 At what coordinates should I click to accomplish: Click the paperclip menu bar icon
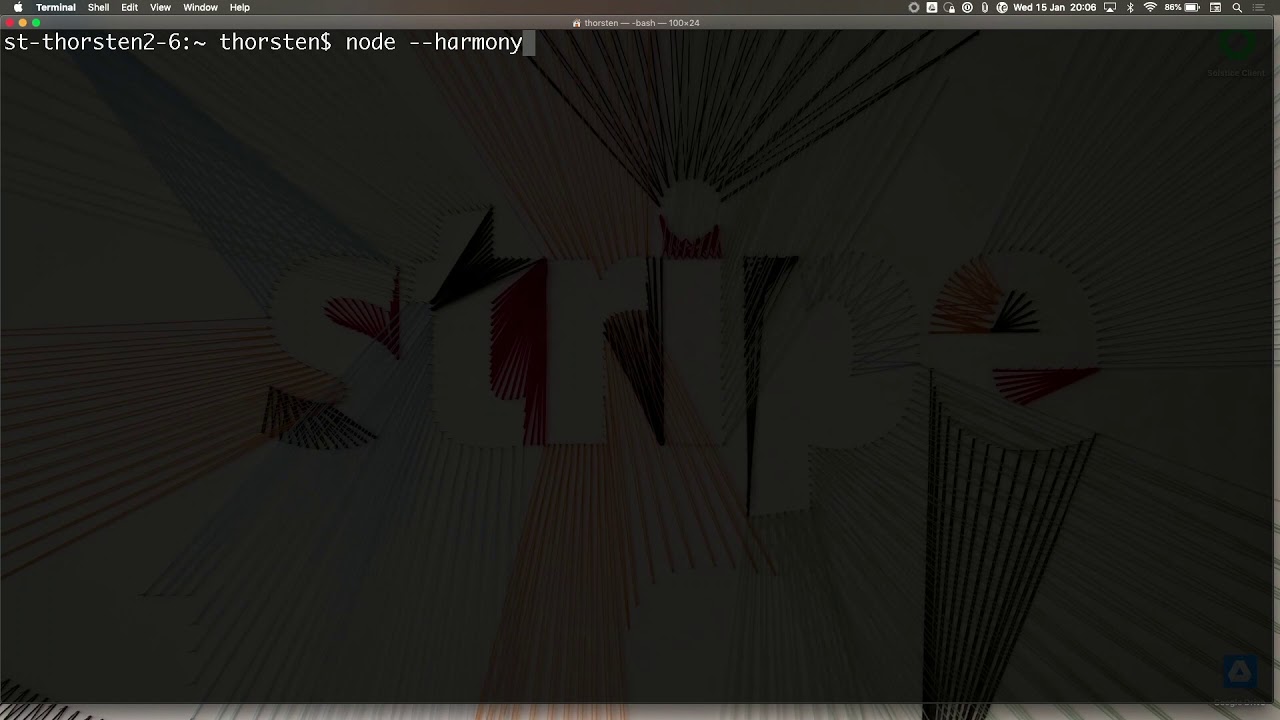point(985,7)
